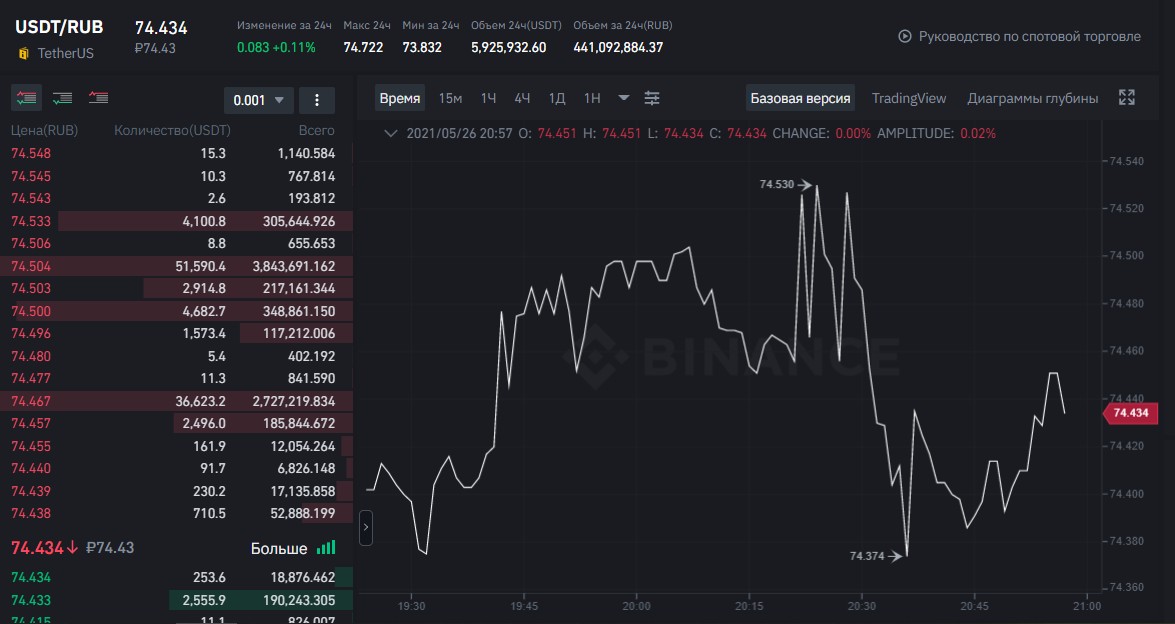Click the green depth bars icon
1175x624 pixels.
326,548
